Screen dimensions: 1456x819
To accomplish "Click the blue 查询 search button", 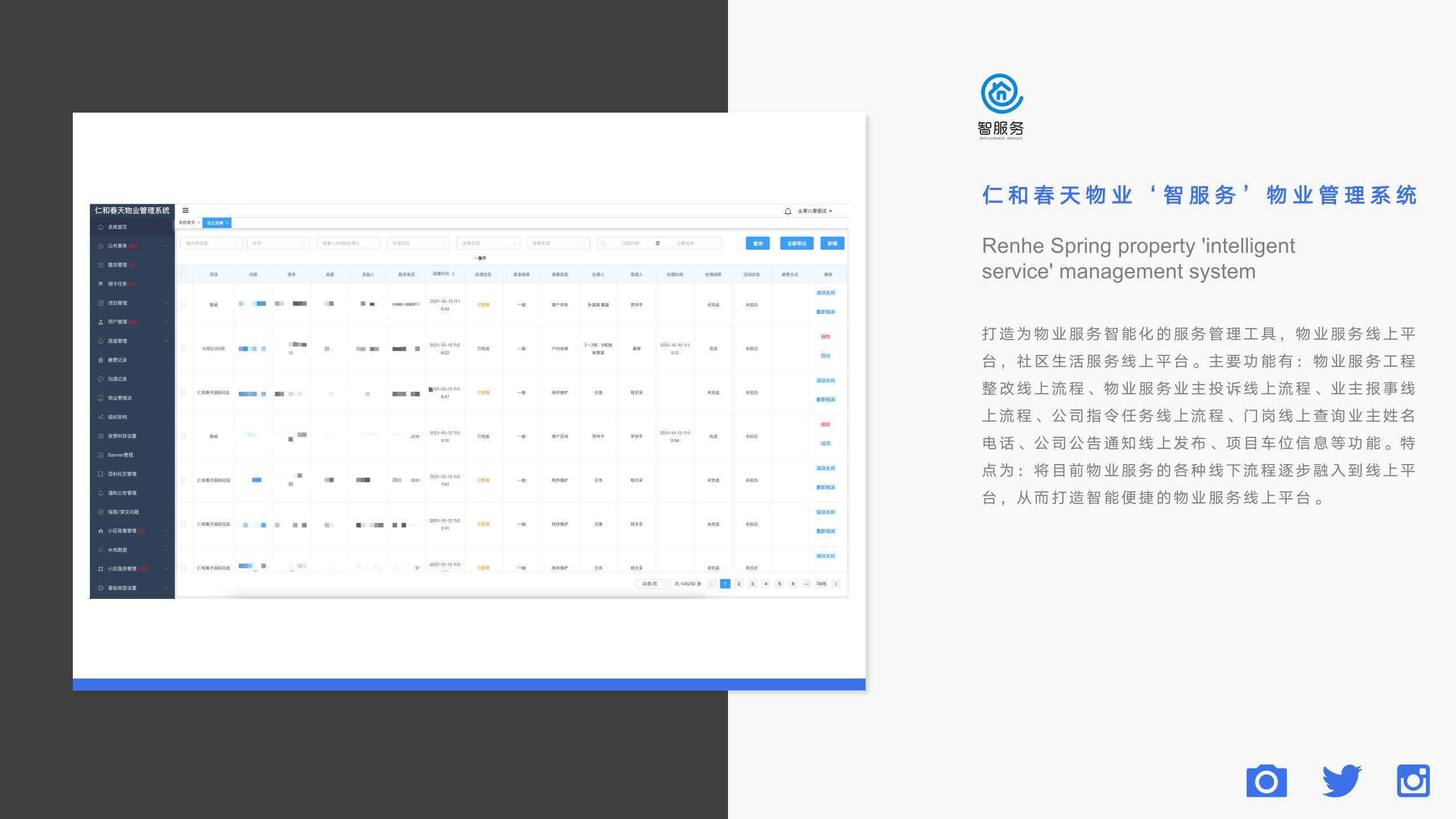I will tap(758, 243).
